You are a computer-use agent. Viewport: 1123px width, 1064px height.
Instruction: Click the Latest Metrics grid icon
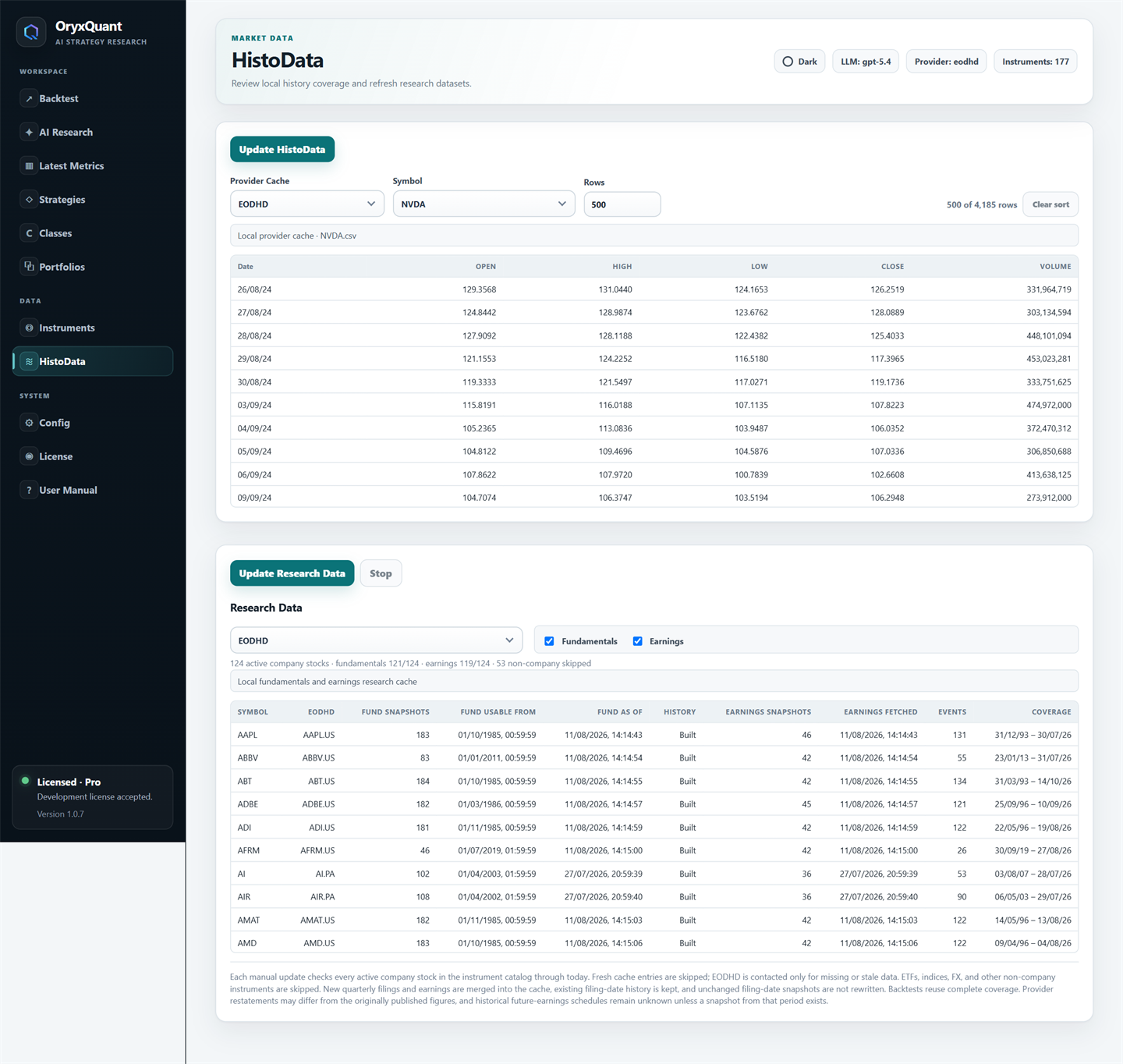click(x=29, y=166)
